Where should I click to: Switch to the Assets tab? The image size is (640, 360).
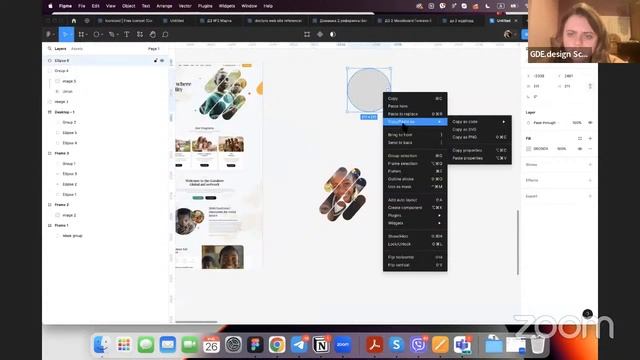click(77, 49)
